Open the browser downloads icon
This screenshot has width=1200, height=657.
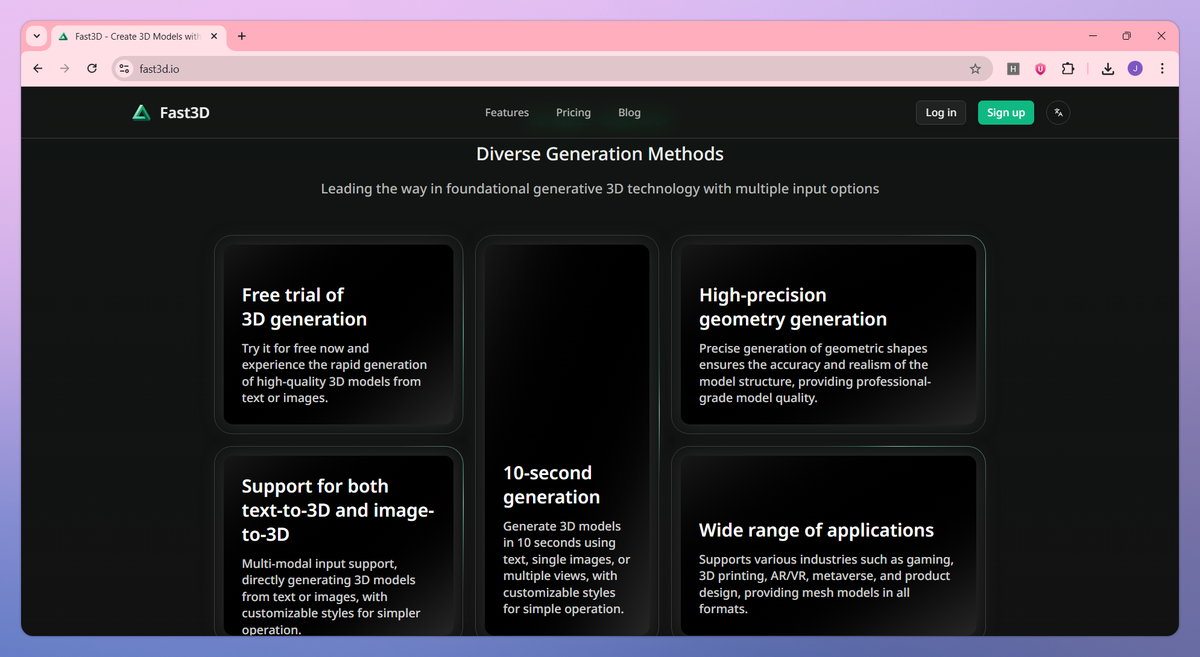click(1108, 69)
